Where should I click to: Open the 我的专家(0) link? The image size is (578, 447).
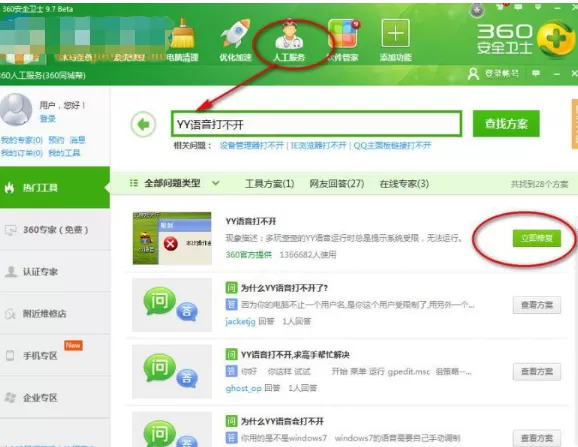point(22,140)
